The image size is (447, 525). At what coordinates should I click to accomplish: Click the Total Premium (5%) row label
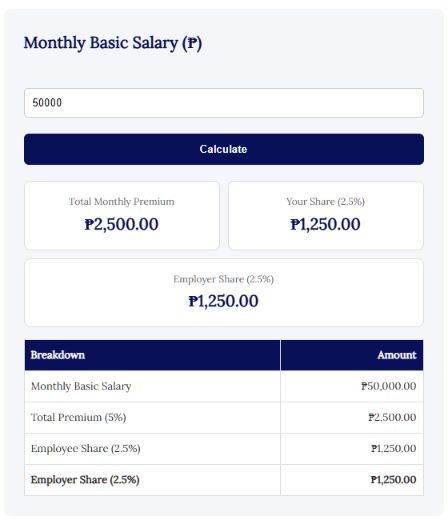coord(78,417)
